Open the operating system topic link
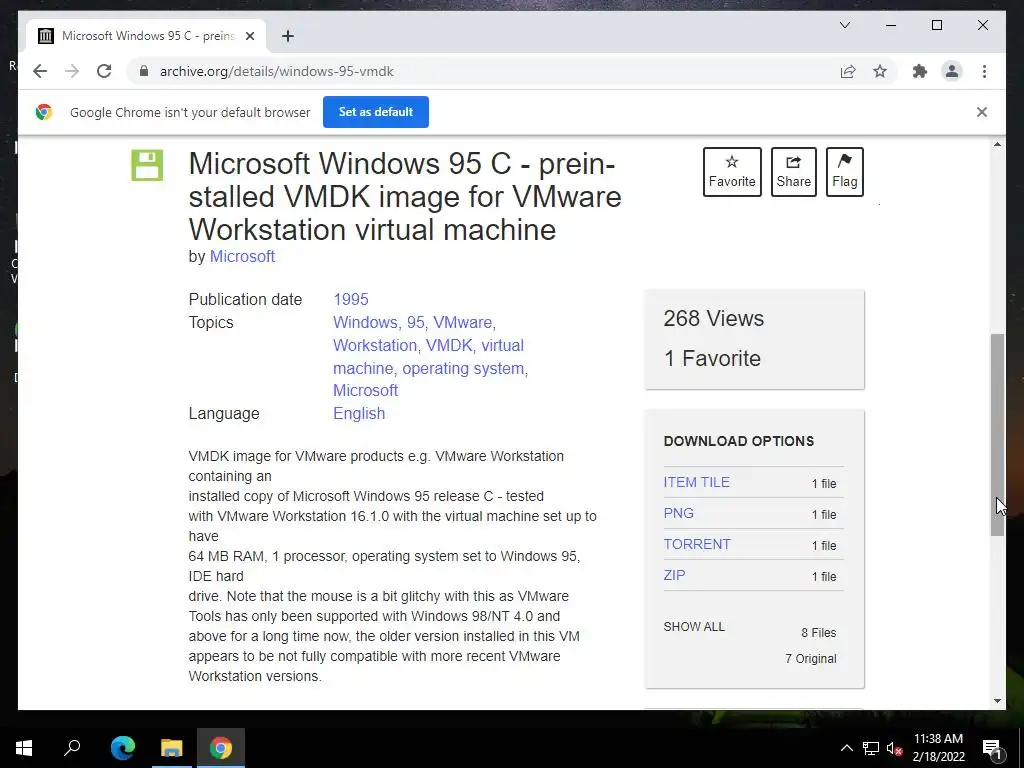 463,368
